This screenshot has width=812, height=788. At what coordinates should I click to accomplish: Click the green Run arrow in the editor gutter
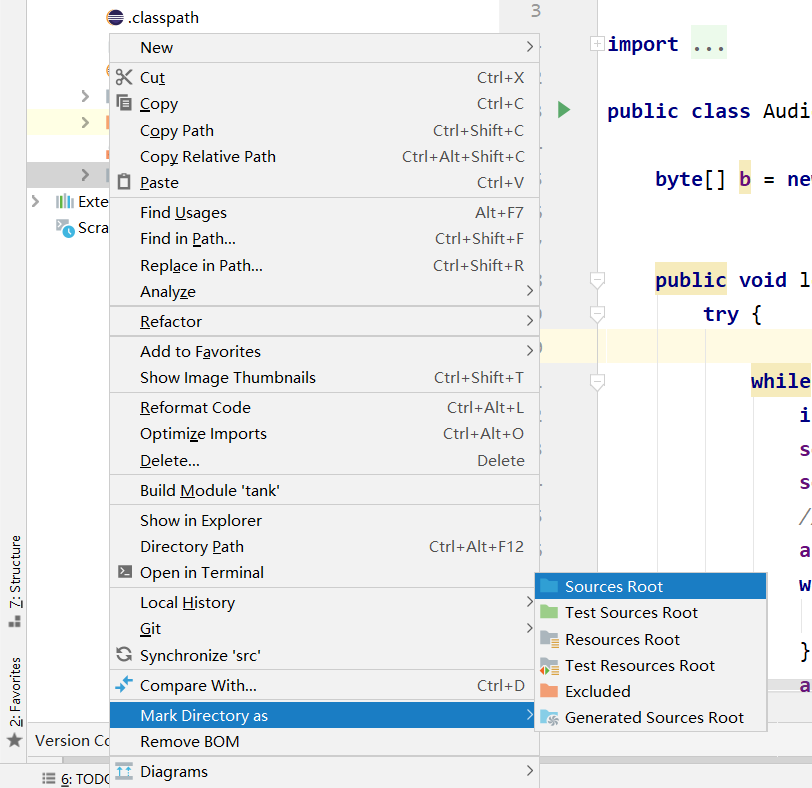pyautogui.click(x=564, y=110)
